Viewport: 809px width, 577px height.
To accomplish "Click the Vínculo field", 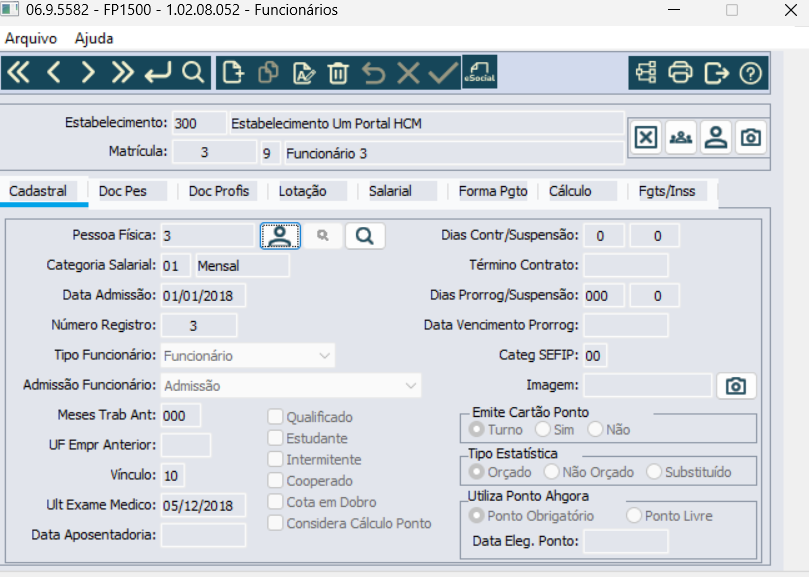I will tap(173, 475).
